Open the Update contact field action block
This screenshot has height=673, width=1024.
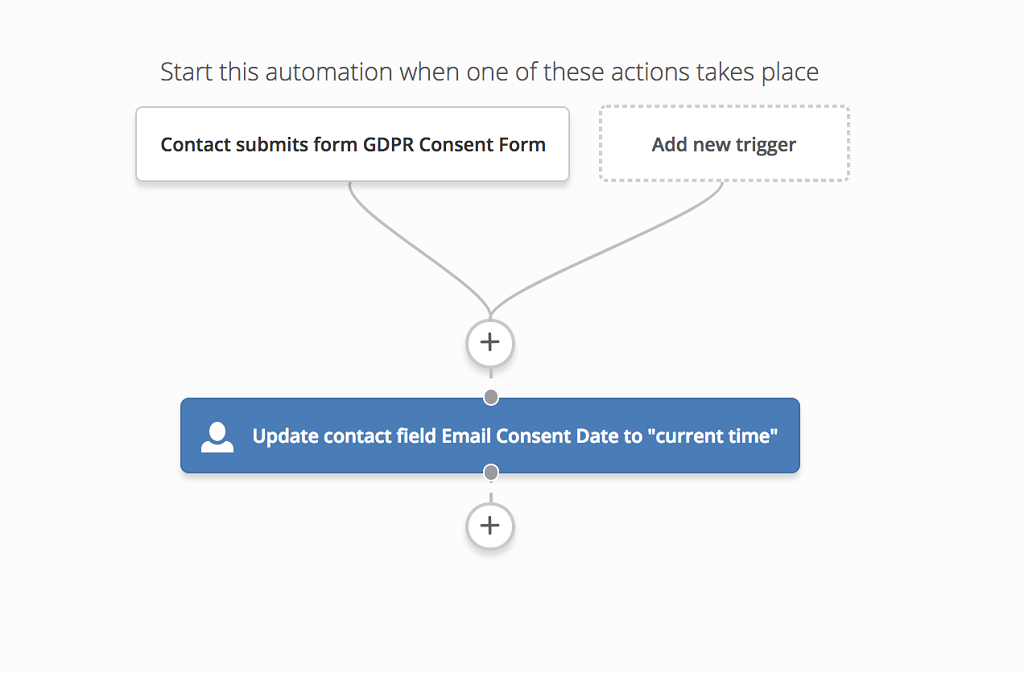pos(490,436)
